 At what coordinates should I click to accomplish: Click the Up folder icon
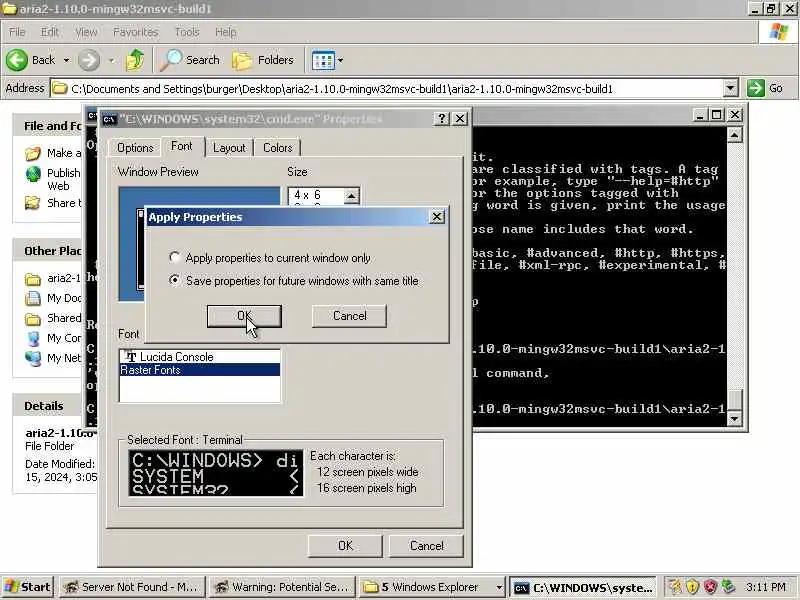click(x=135, y=60)
